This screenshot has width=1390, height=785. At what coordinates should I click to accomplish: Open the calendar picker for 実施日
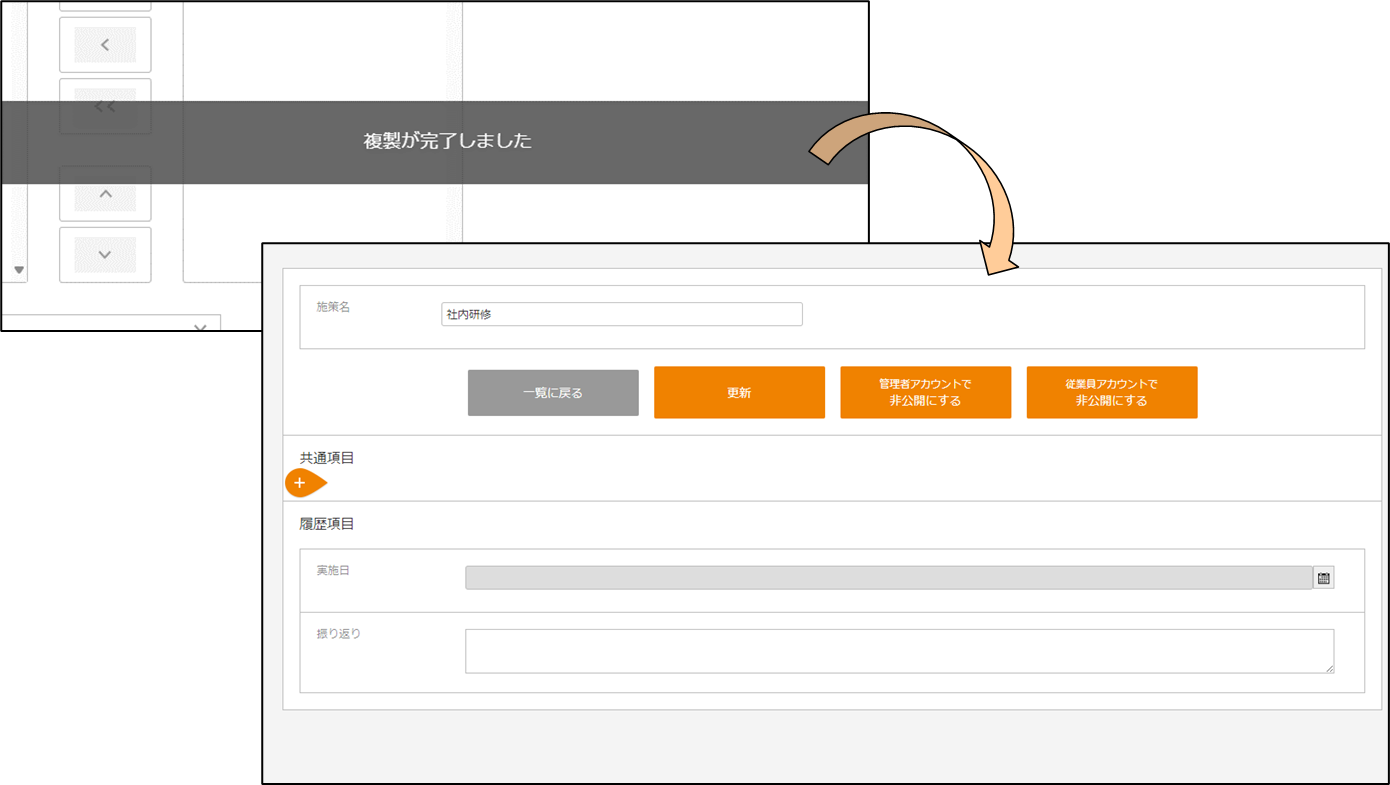(x=1323, y=578)
